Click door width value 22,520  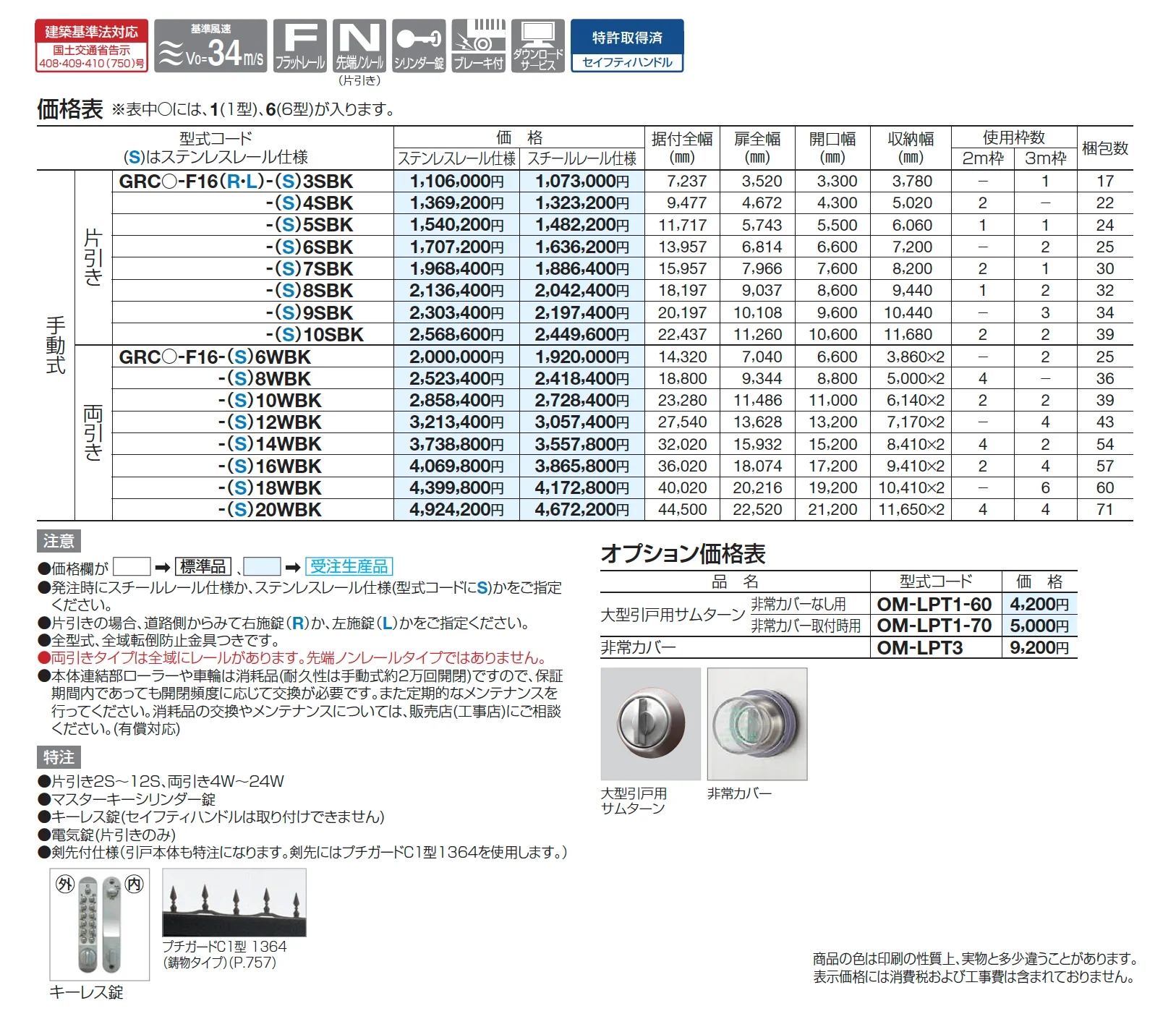tap(757, 510)
